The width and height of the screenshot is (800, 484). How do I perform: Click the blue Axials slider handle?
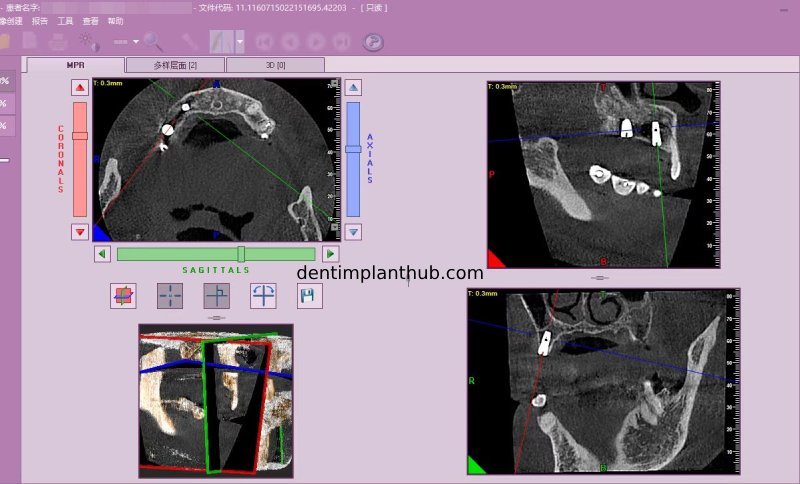[x=354, y=149]
